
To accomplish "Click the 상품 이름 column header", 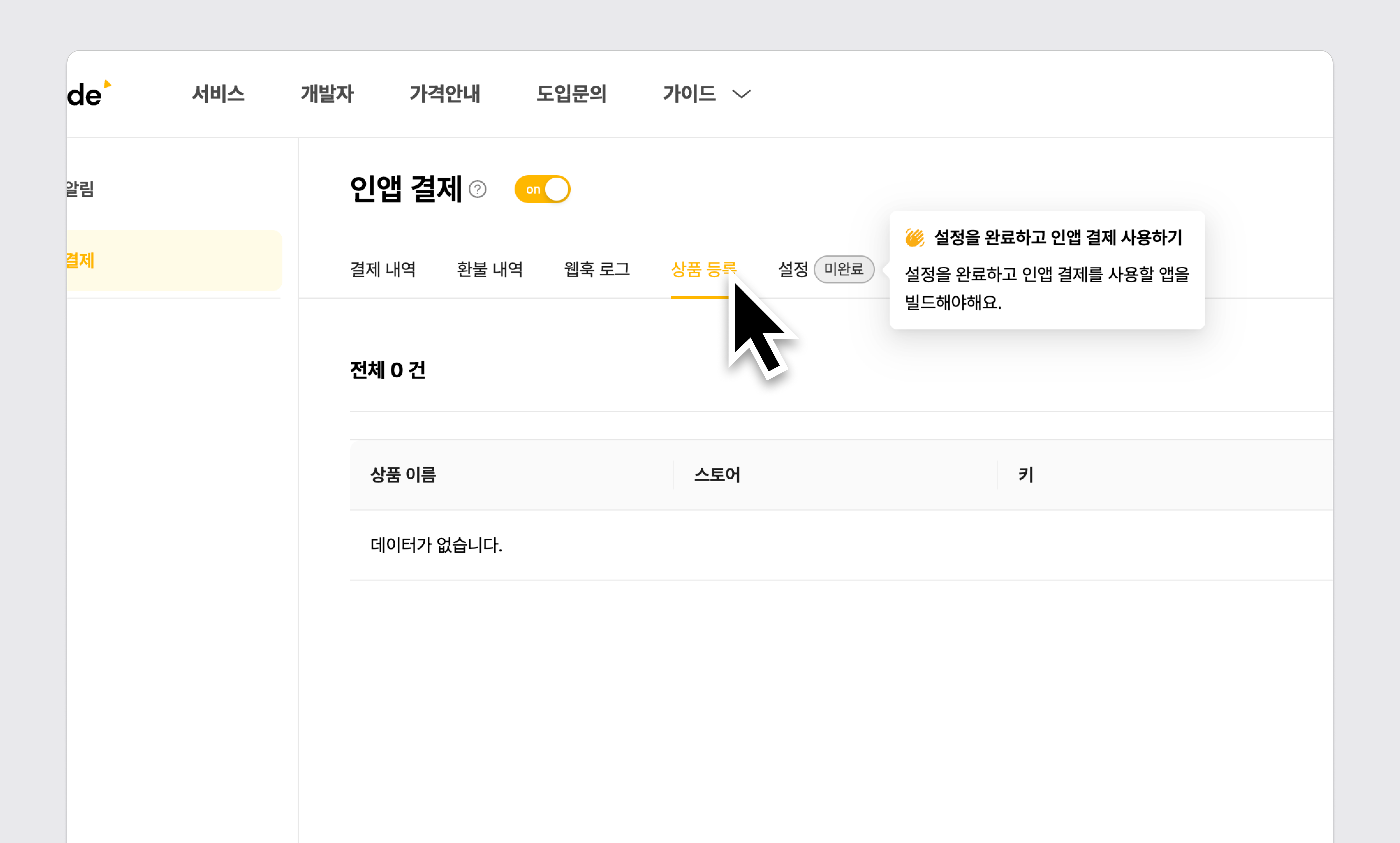I will [x=404, y=475].
